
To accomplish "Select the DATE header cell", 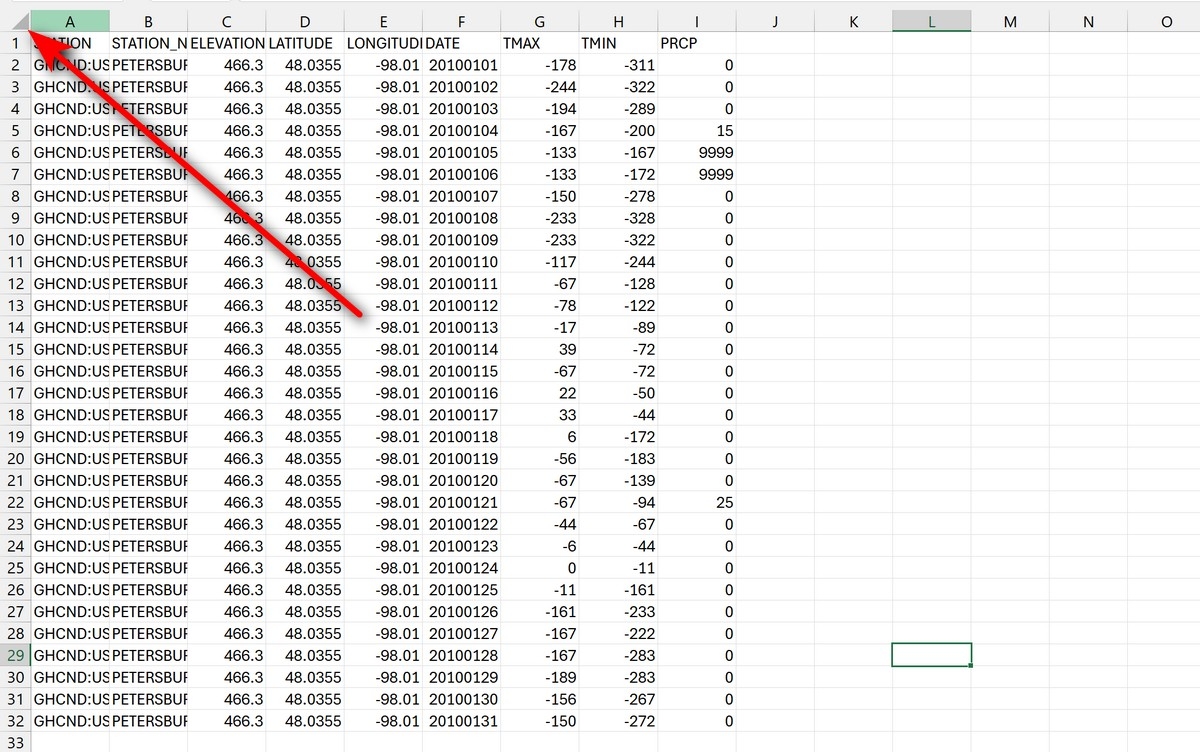I will [x=461, y=43].
